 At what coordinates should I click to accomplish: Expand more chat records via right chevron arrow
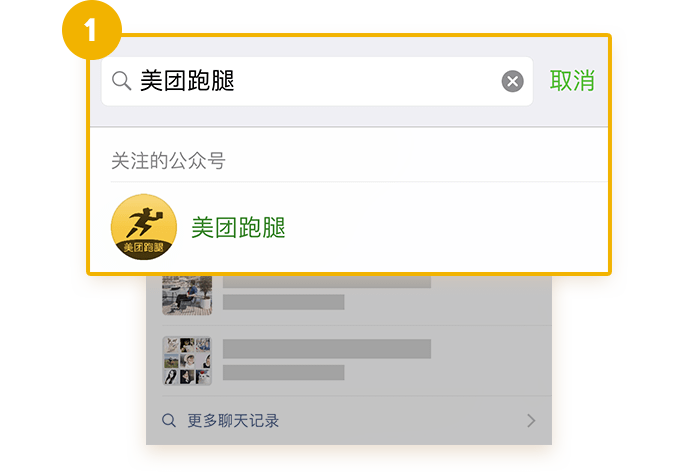[531, 421]
